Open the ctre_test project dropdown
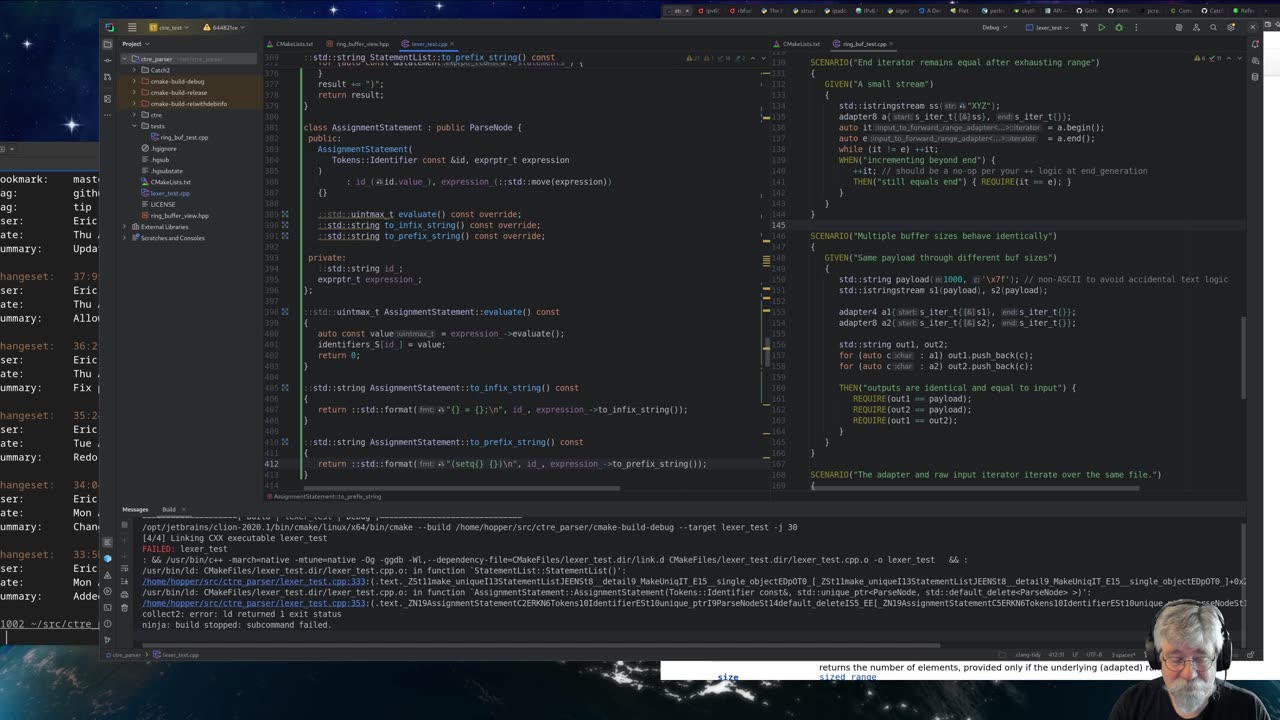1280x720 pixels. [169, 28]
